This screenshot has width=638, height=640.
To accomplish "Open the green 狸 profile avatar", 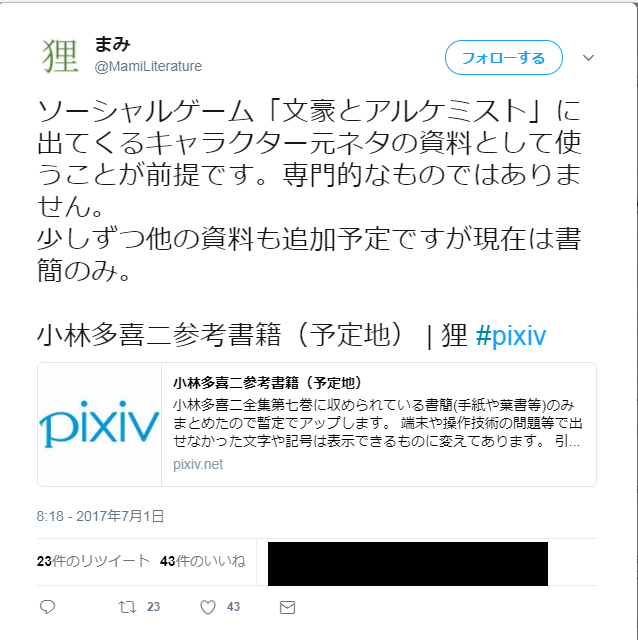I will point(60,56).
